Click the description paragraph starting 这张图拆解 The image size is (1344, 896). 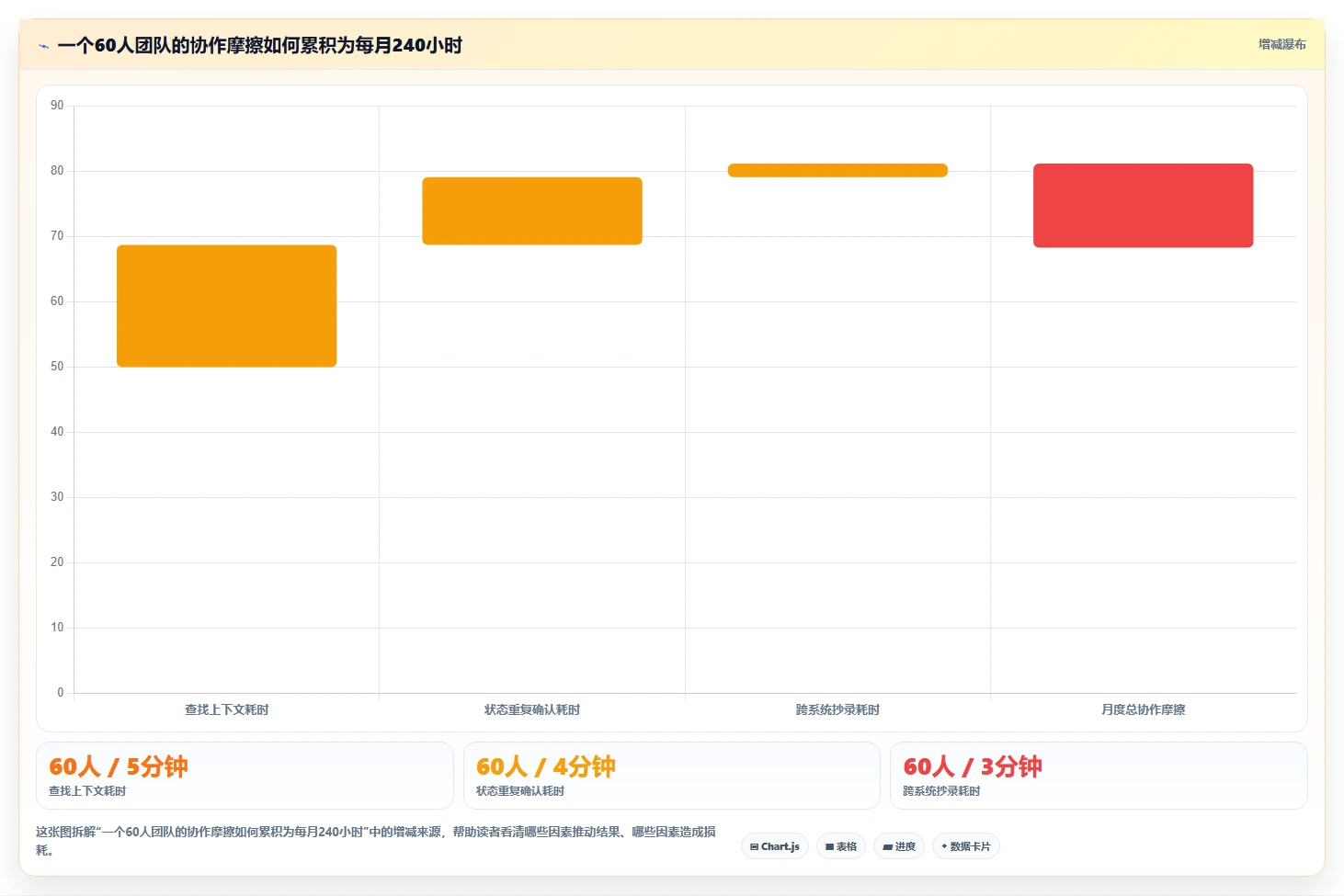coord(376,841)
